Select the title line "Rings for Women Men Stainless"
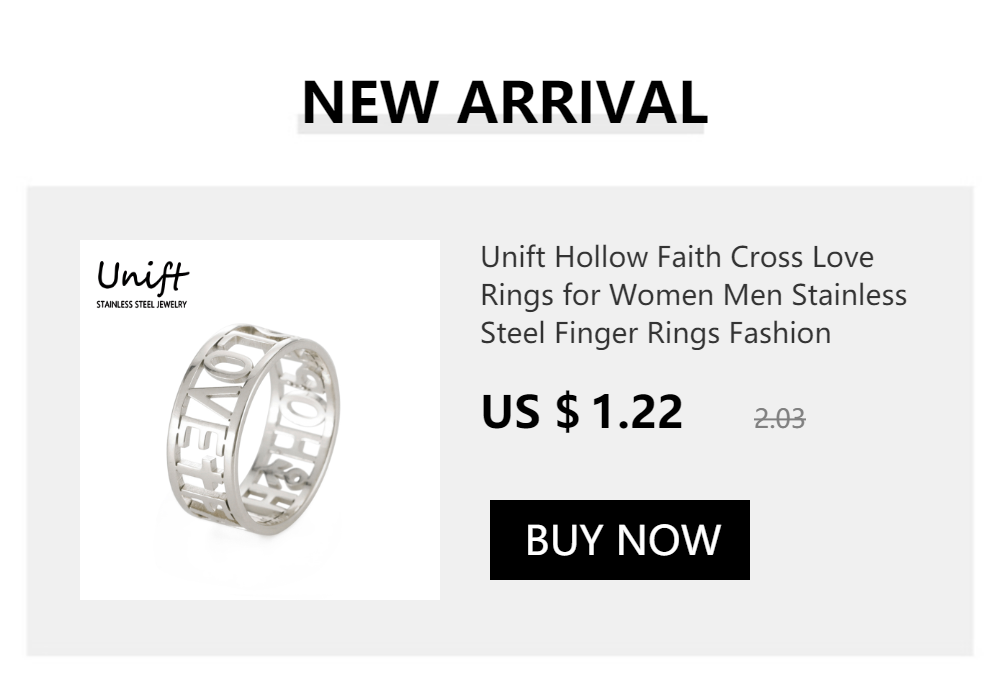Screen dimensions: 1000x700 pos(693,295)
